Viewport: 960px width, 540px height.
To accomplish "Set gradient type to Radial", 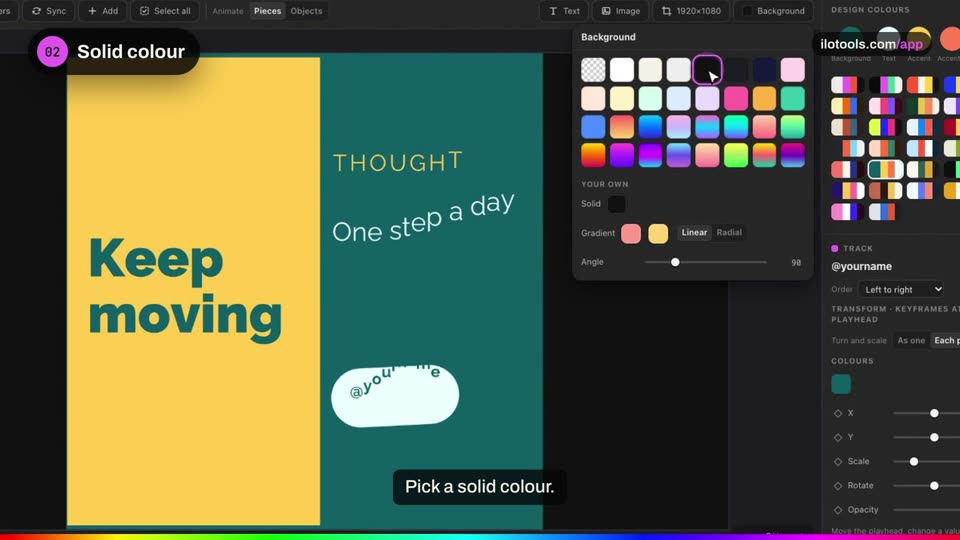I will [x=729, y=233].
